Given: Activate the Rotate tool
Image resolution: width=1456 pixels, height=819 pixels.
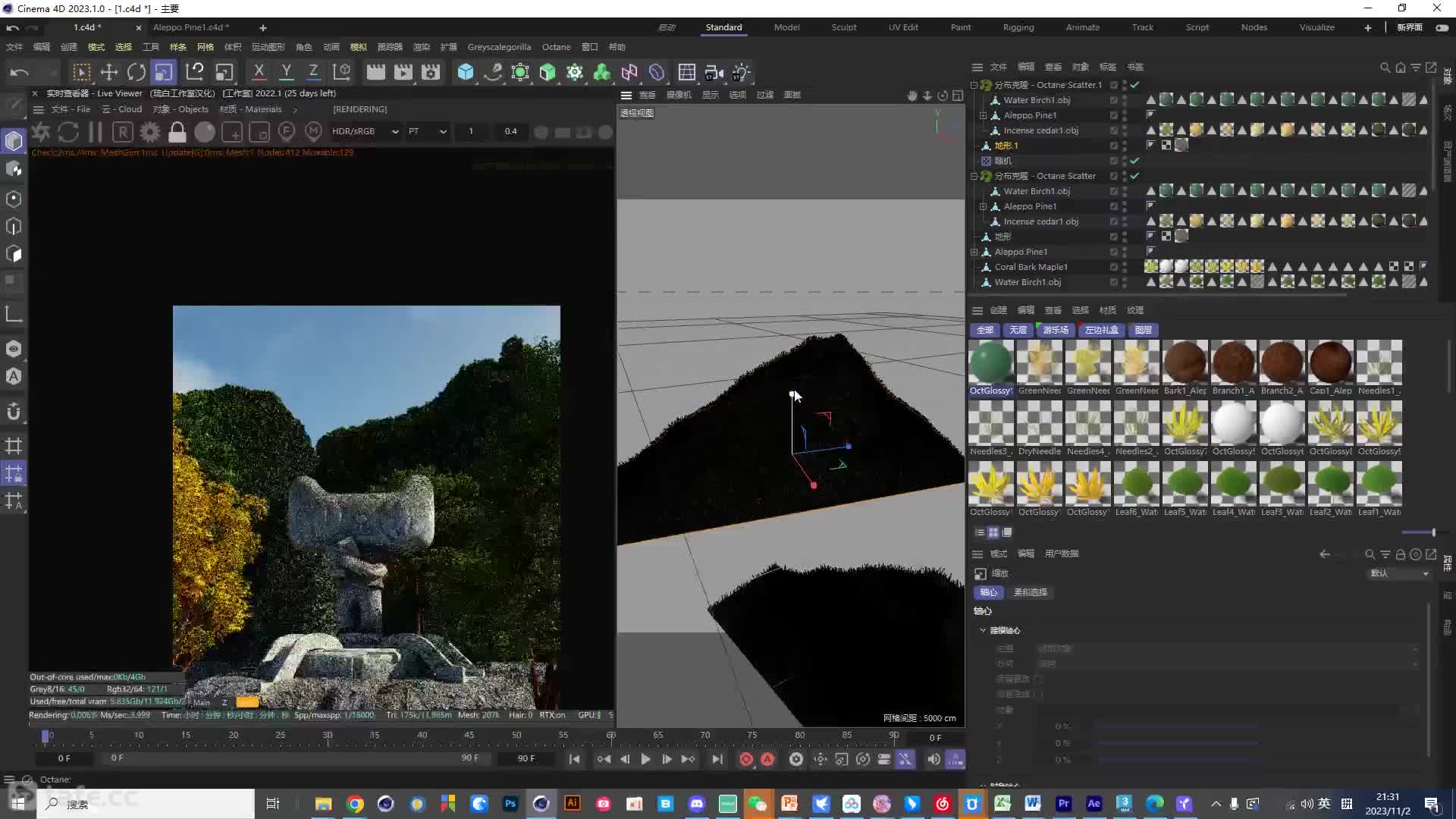Looking at the screenshot, I should click(136, 73).
